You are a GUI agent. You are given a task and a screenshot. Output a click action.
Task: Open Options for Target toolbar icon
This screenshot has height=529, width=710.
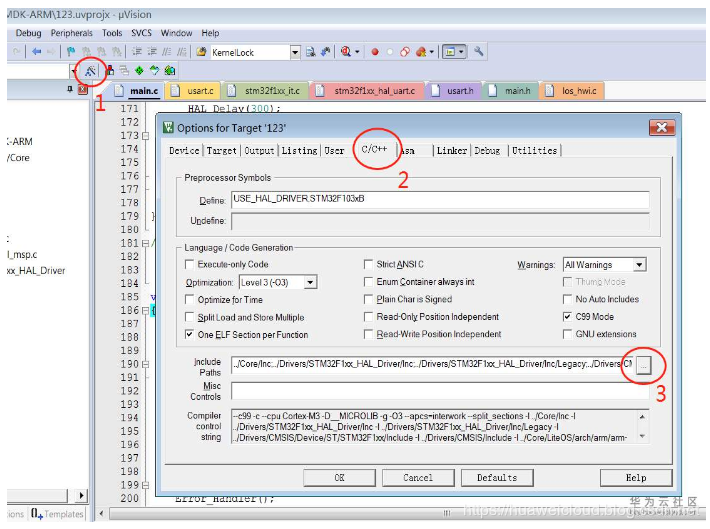(90, 71)
